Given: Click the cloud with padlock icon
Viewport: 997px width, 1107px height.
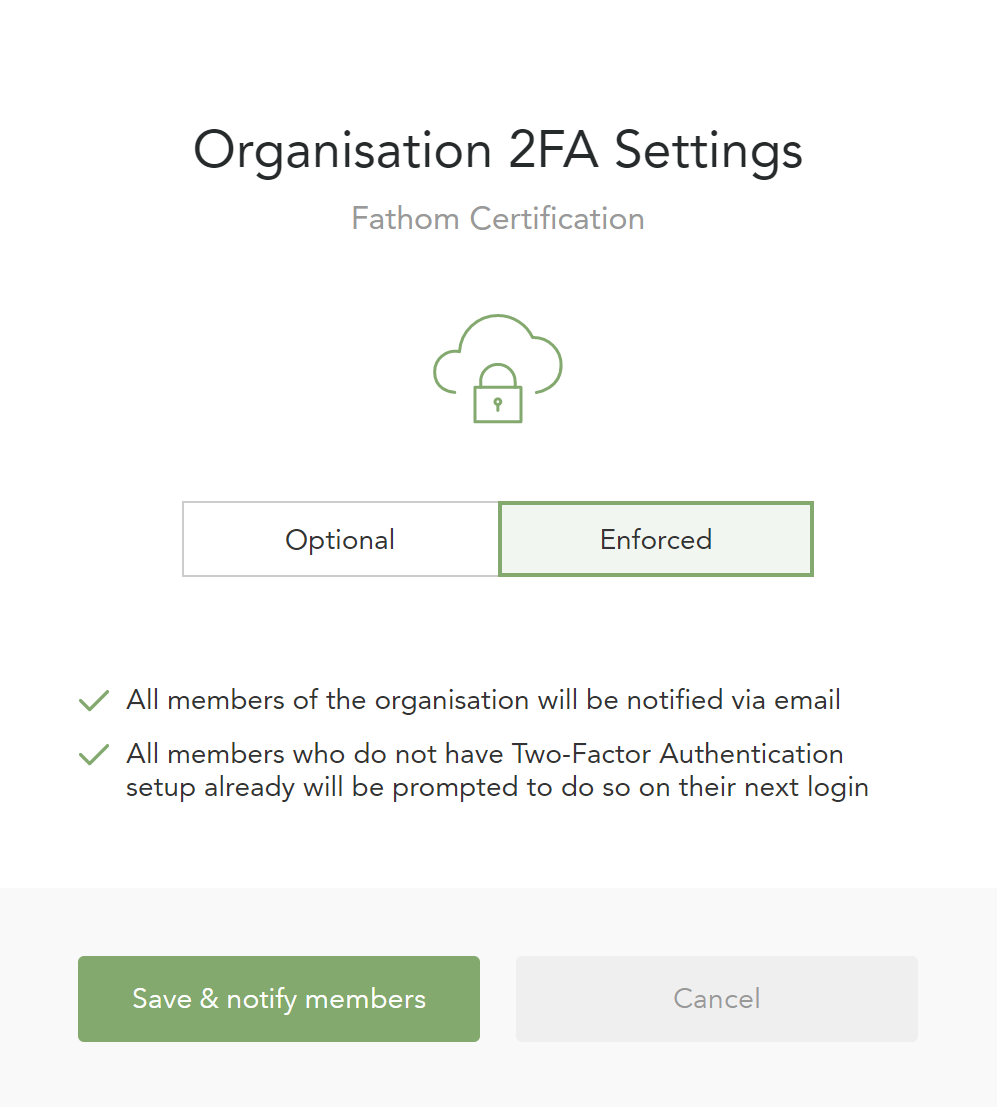Looking at the screenshot, I should pos(498,369).
